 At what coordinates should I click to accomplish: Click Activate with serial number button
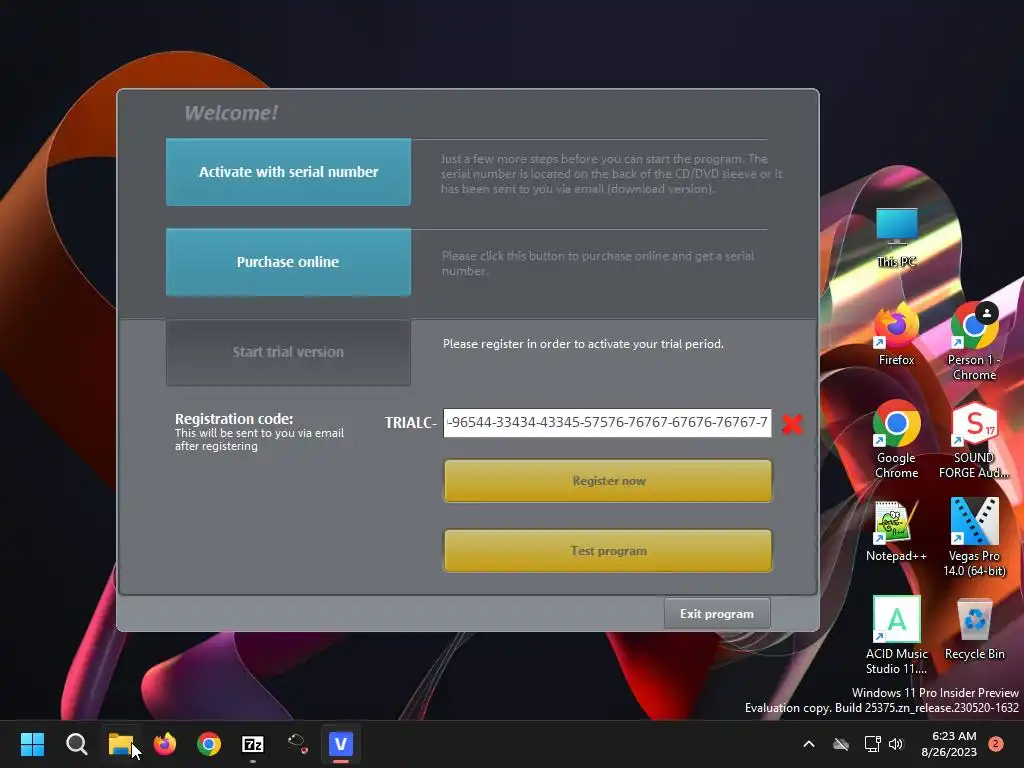tap(288, 172)
